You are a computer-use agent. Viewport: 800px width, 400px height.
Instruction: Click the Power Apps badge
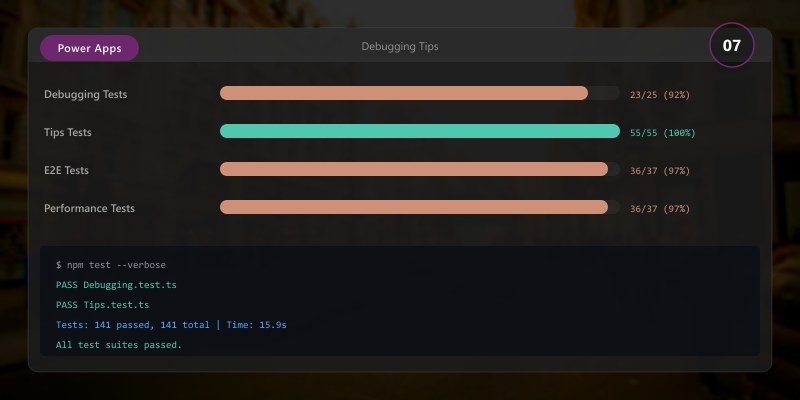89,48
